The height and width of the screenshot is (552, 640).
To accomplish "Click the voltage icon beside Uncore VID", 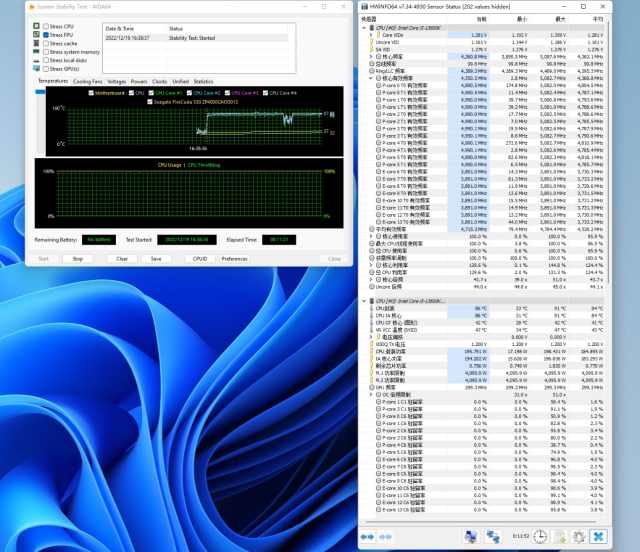I will click(x=372, y=42).
